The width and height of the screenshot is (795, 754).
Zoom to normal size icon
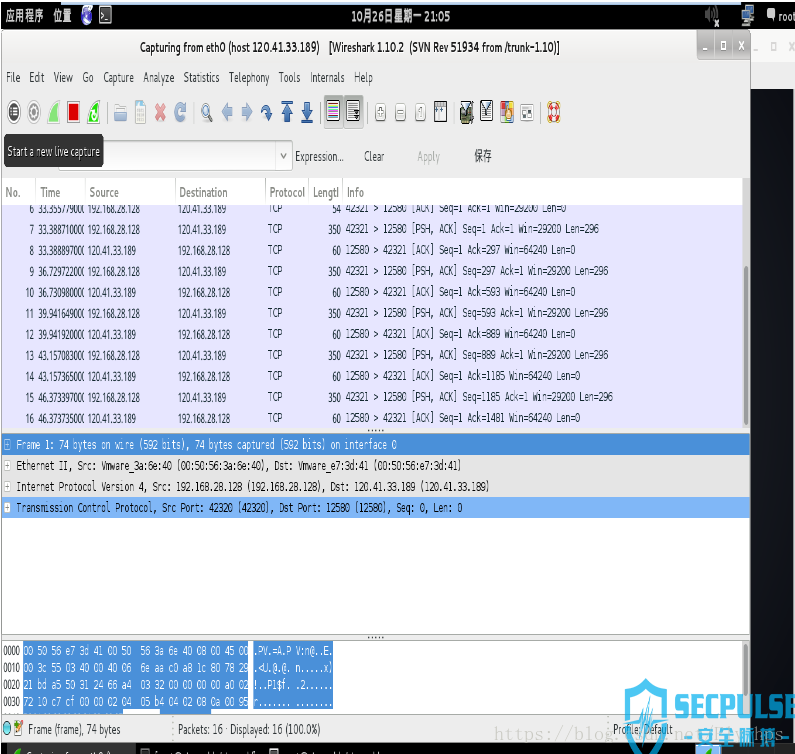420,112
